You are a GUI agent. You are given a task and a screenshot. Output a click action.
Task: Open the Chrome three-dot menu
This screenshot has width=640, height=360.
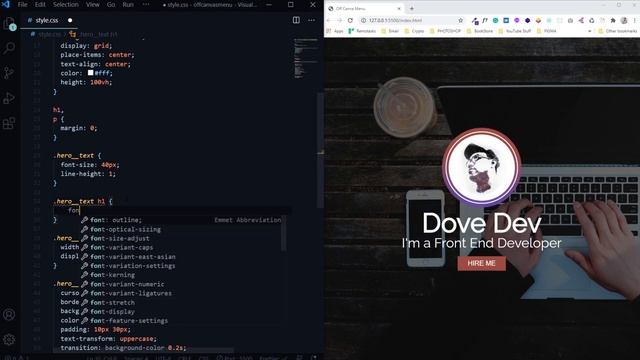(635, 20)
